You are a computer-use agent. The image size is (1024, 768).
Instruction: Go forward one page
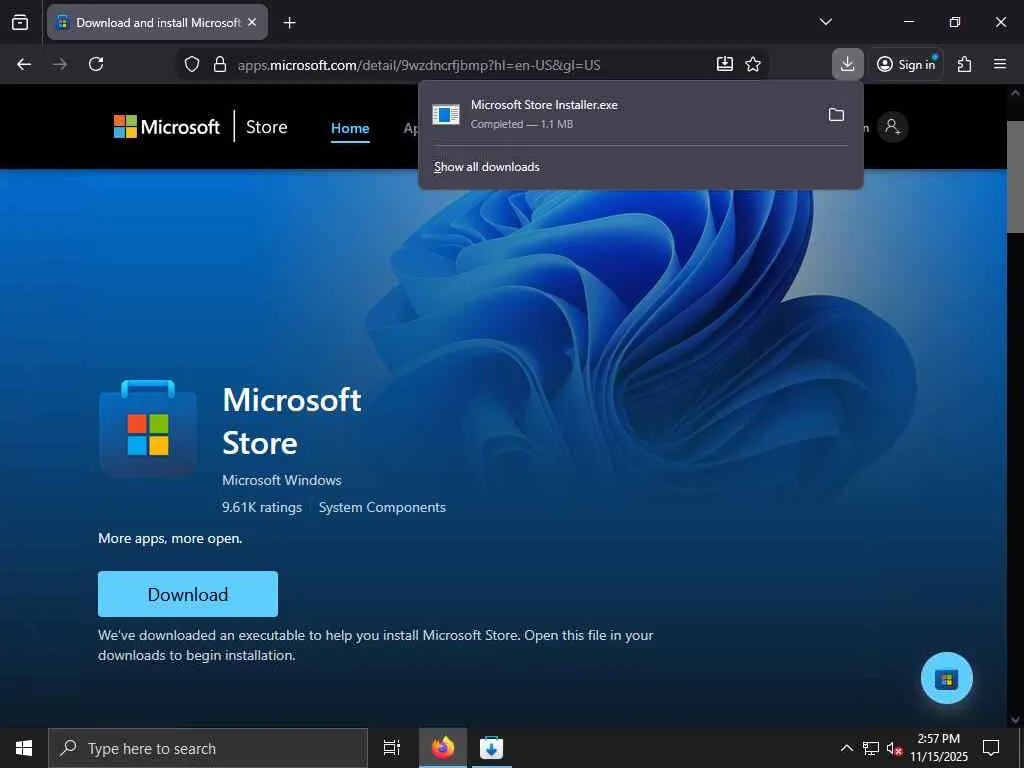point(60,64)
